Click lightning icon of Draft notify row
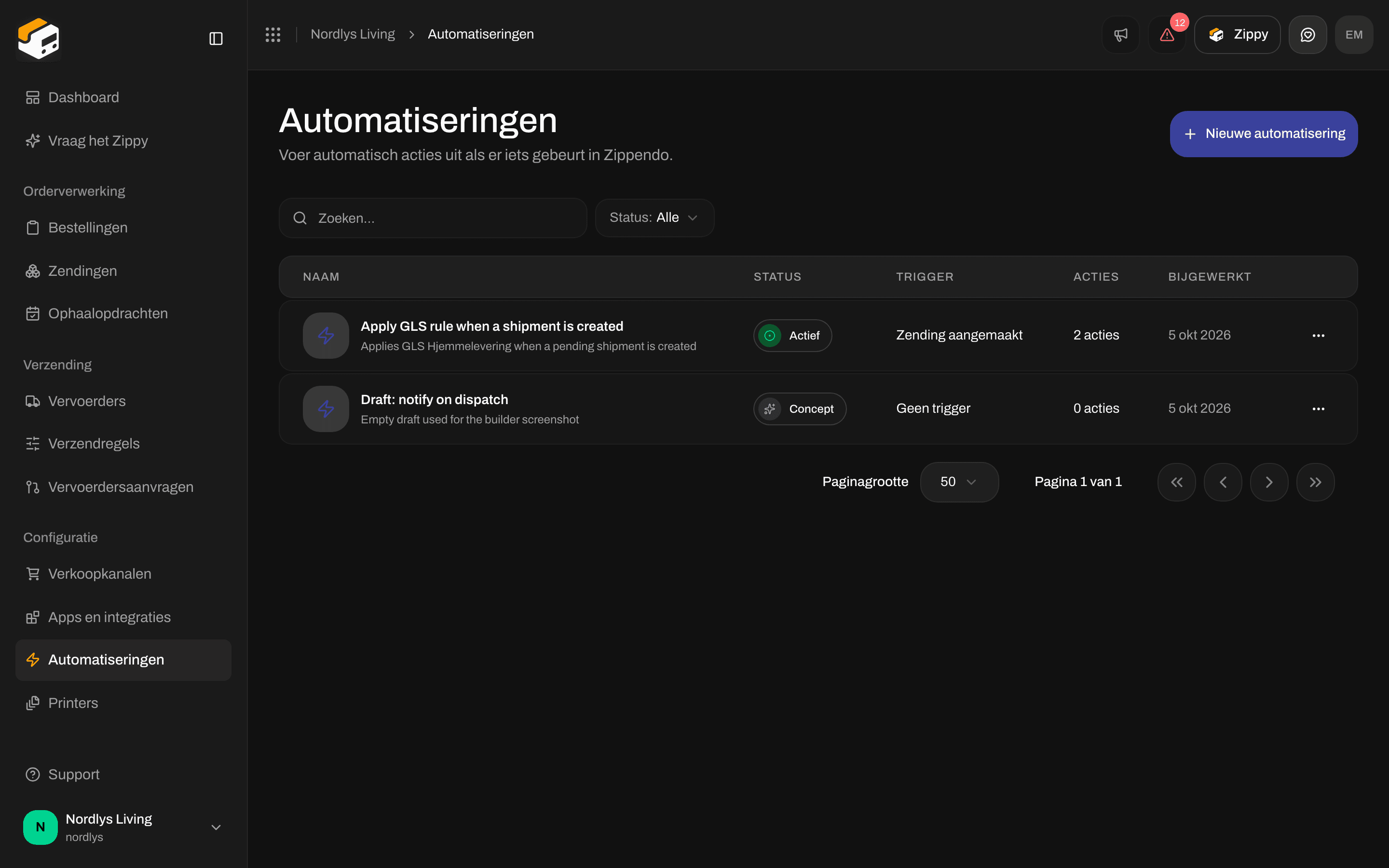Screen dimensions: 1389x868 click(x=326, y=409)
